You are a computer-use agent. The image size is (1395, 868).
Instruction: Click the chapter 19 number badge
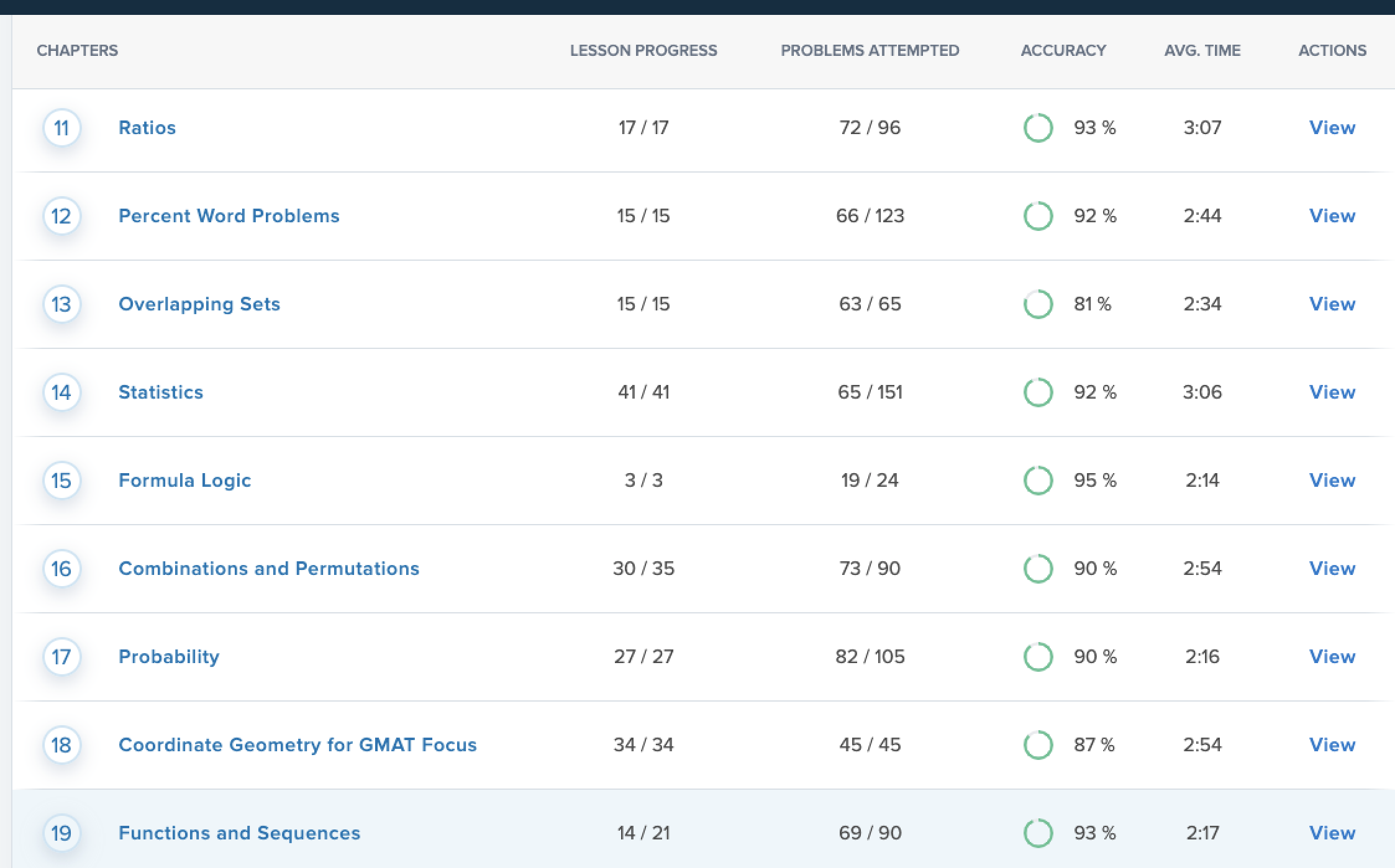[61, 833]
